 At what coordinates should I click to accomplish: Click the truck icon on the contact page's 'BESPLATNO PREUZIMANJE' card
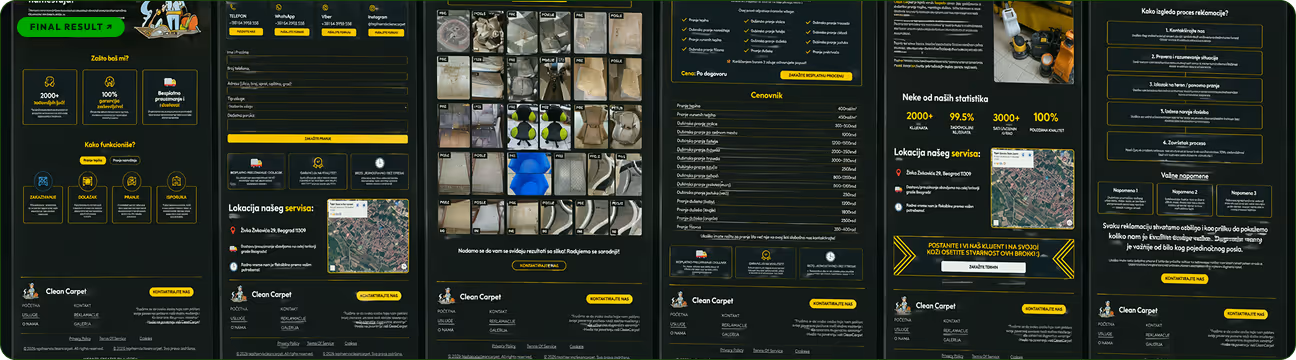pyautogui.click(x=257, y=164)
